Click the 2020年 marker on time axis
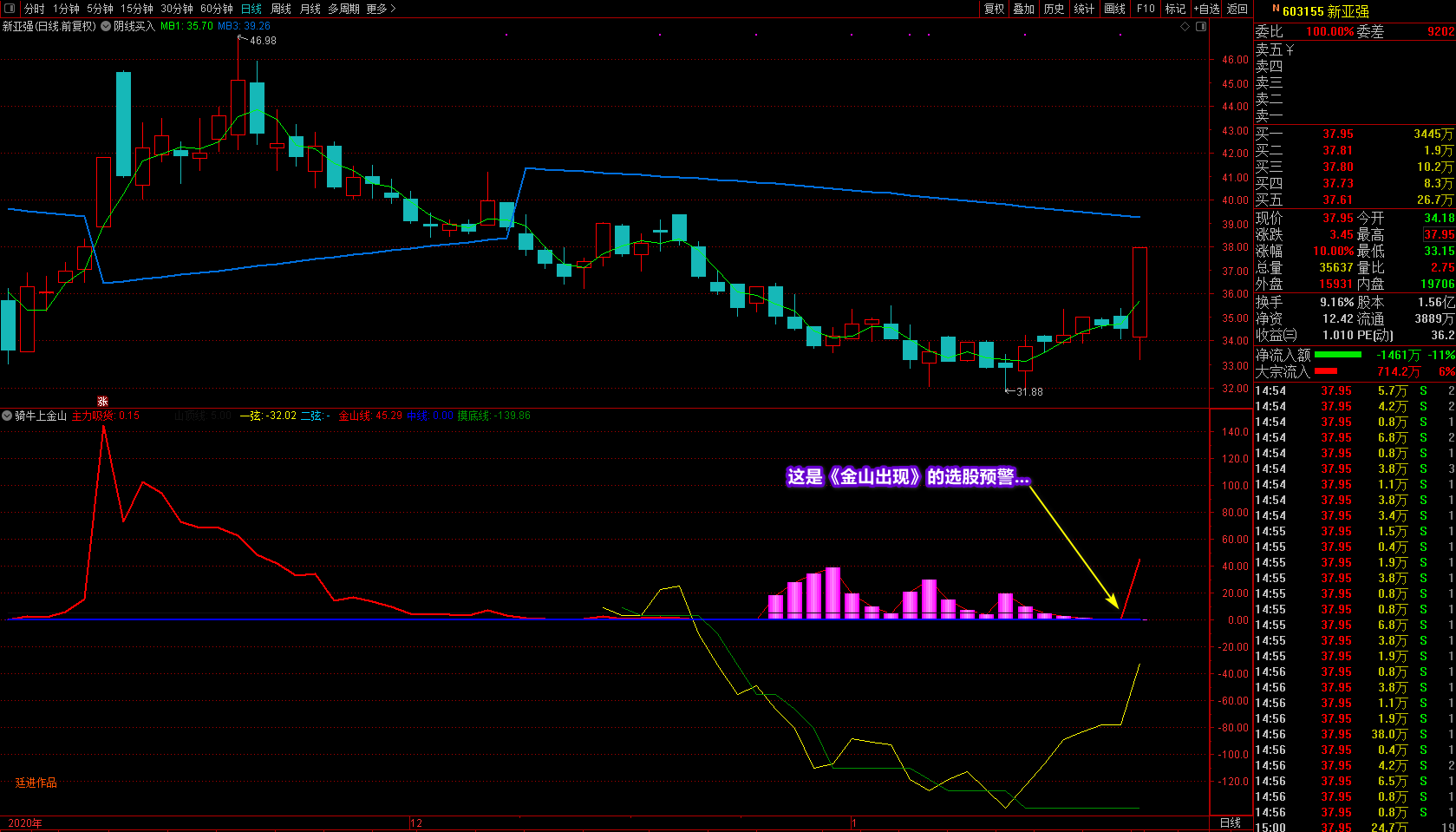This screenshot has height=832, width=1456. click(25, 823)
